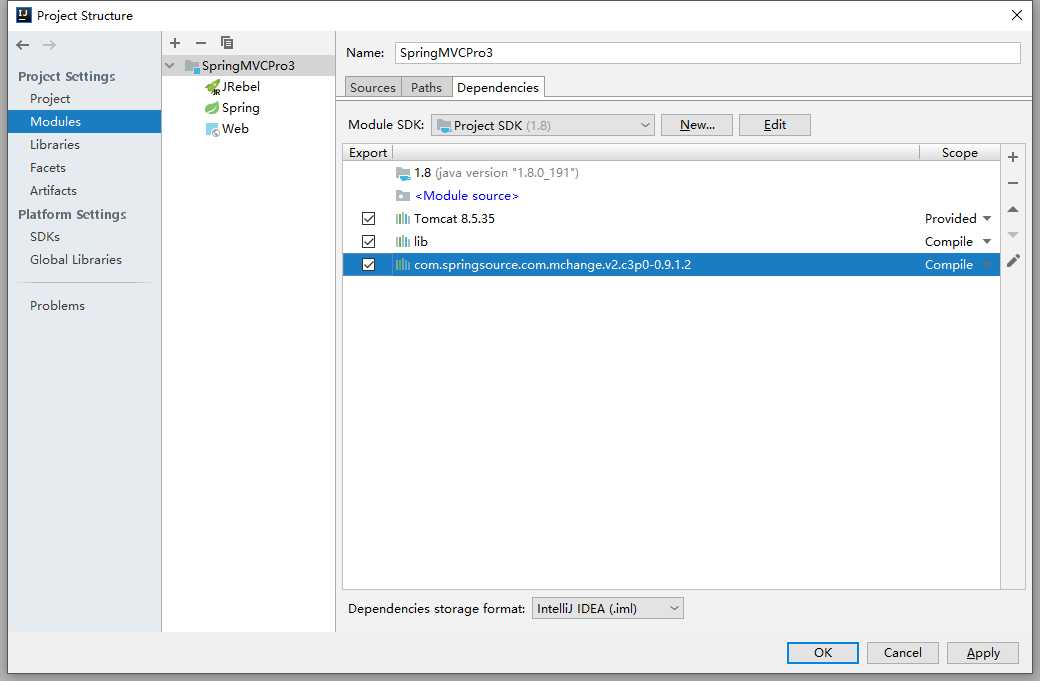Toggle export checkbox for lib
The image size is (1040, 681).
(368, 241)
